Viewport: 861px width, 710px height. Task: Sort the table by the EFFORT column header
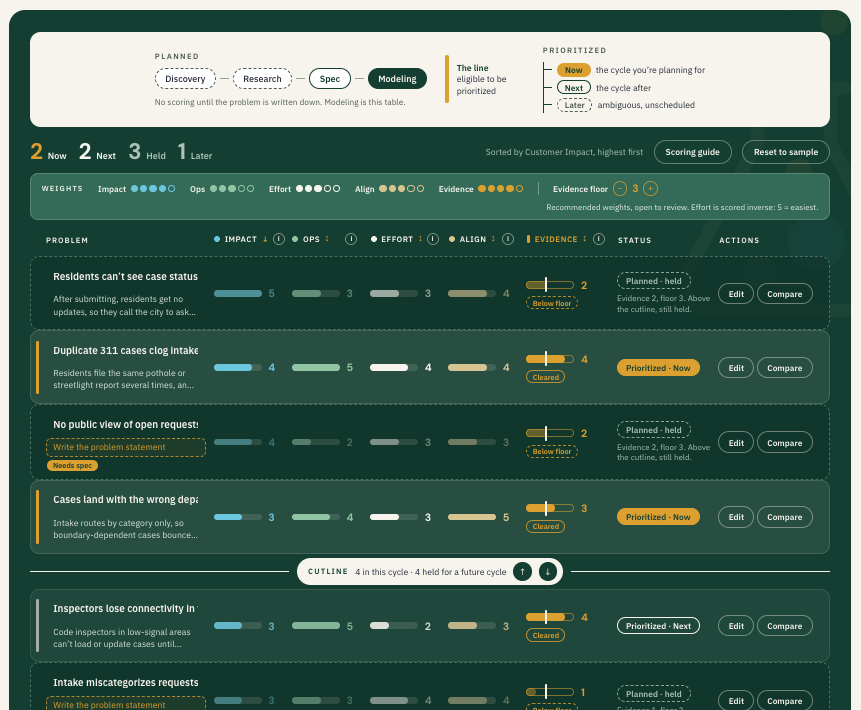click(396, 239)
